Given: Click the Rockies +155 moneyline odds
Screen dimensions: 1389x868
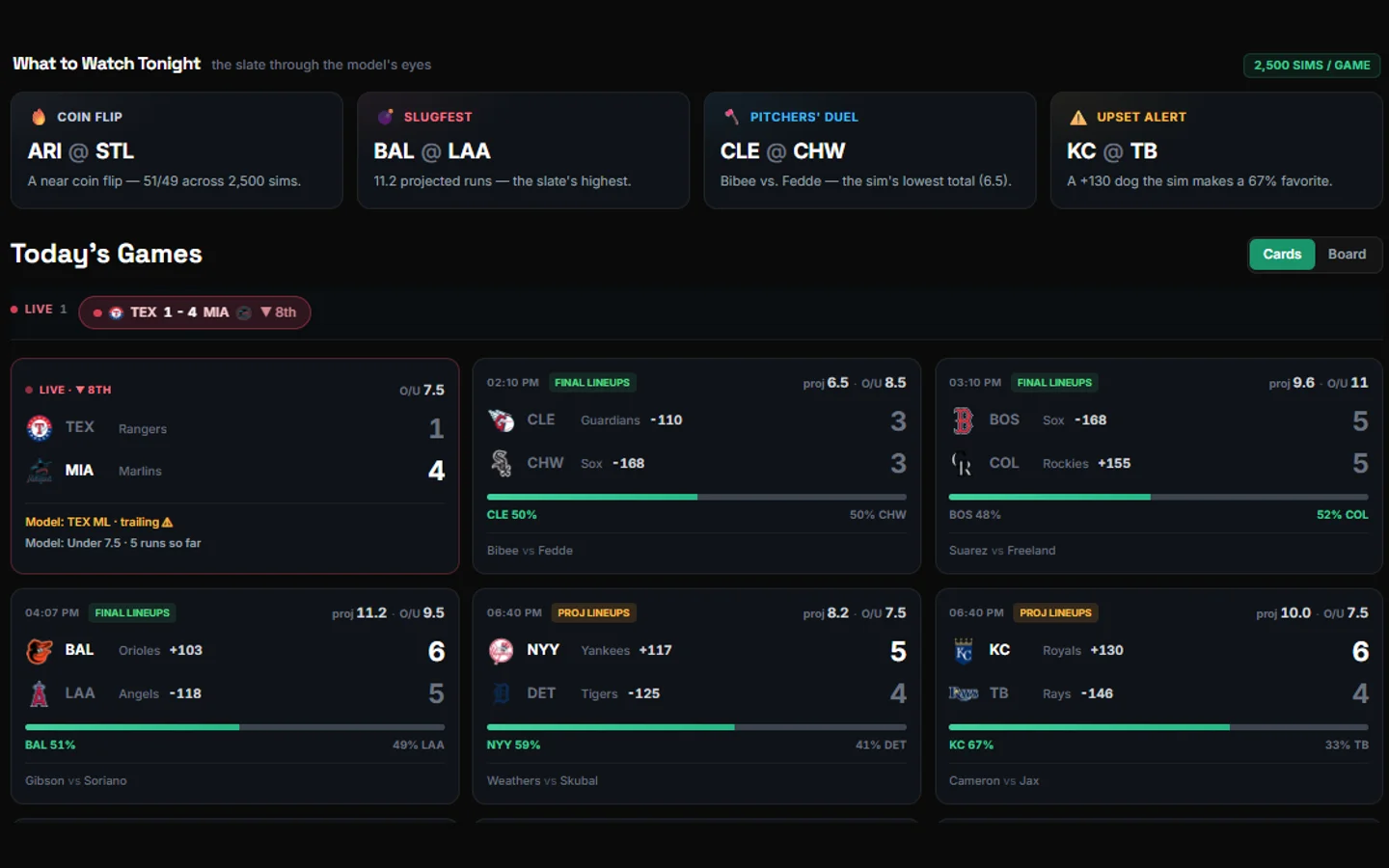Looking at the screenshot, I should [1114, 464].
